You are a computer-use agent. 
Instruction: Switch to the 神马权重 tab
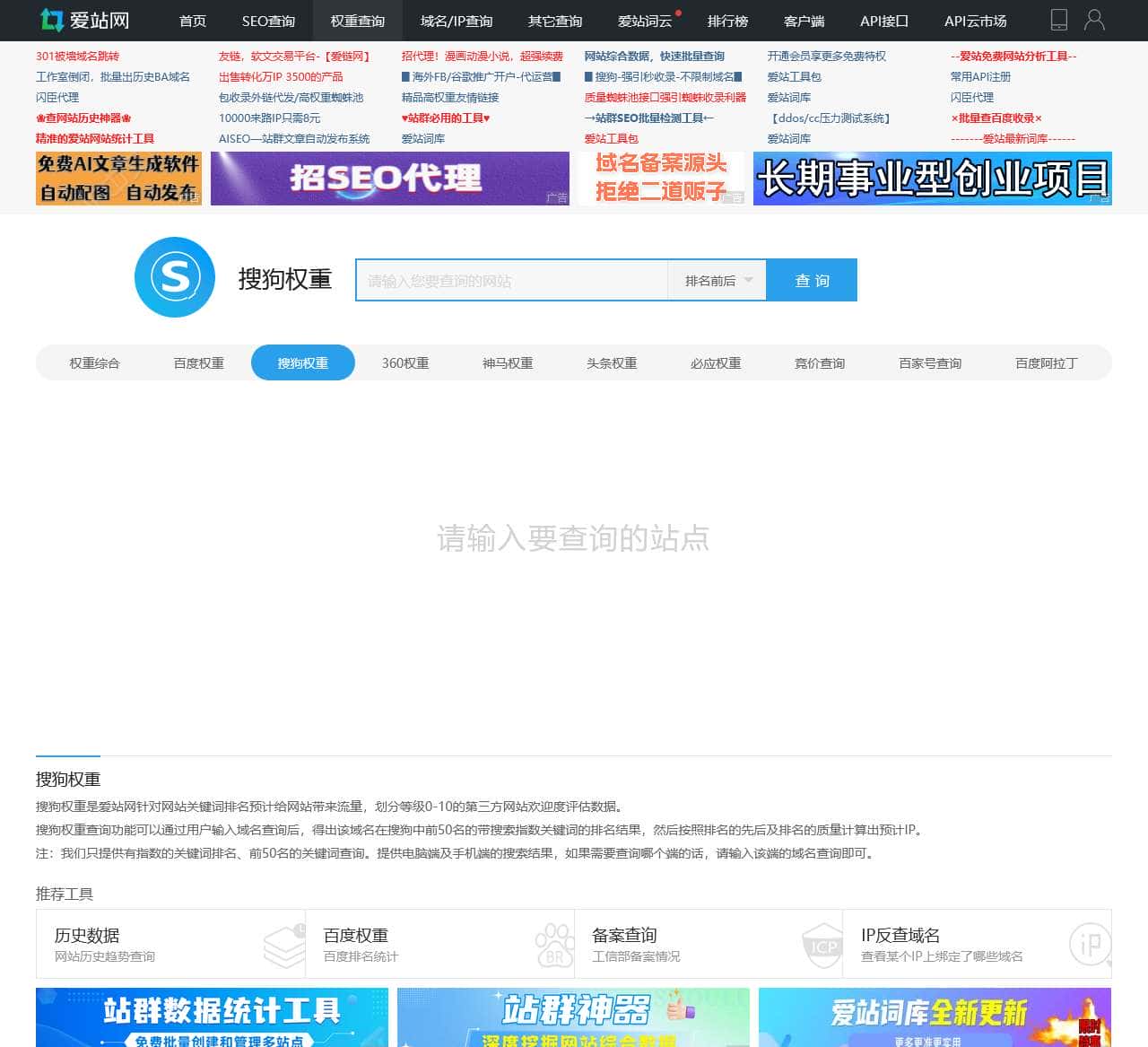point(508,363)
